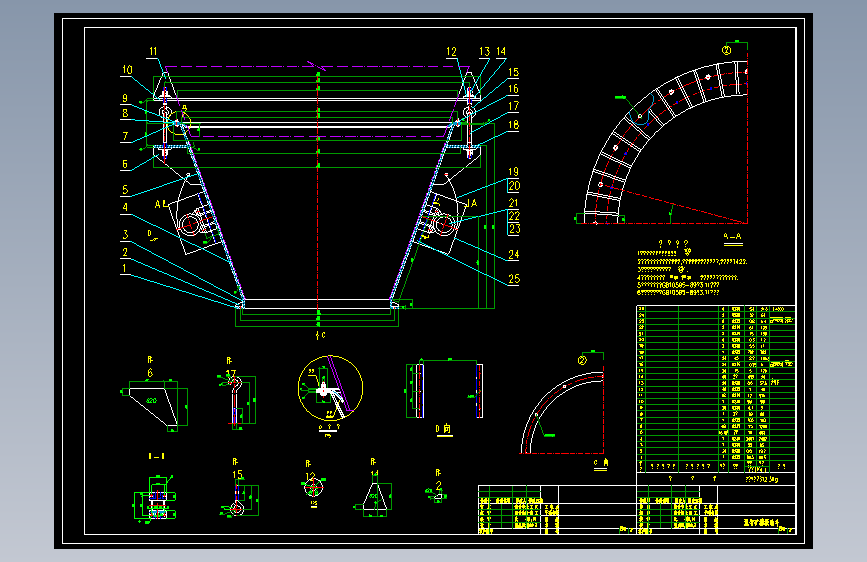This screenshot has height=562, width=867.
Task: Click callout number 24 on right side
Action: [514, 254]
